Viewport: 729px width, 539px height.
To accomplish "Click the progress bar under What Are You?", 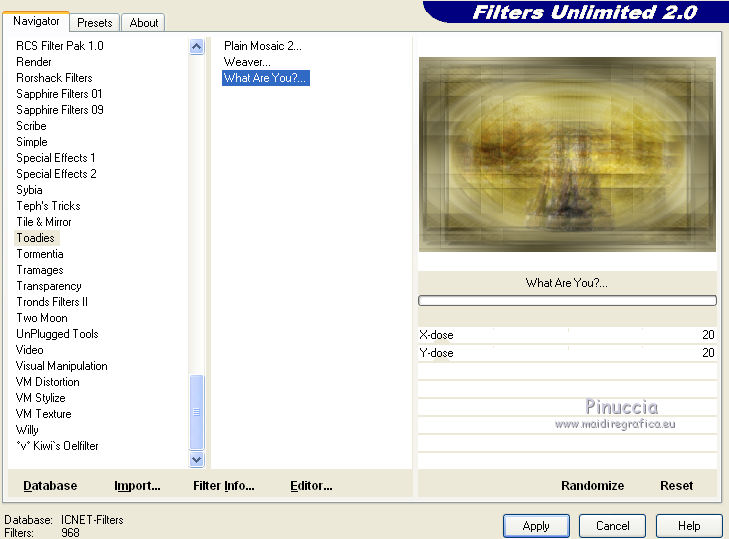I will point(567,300).
